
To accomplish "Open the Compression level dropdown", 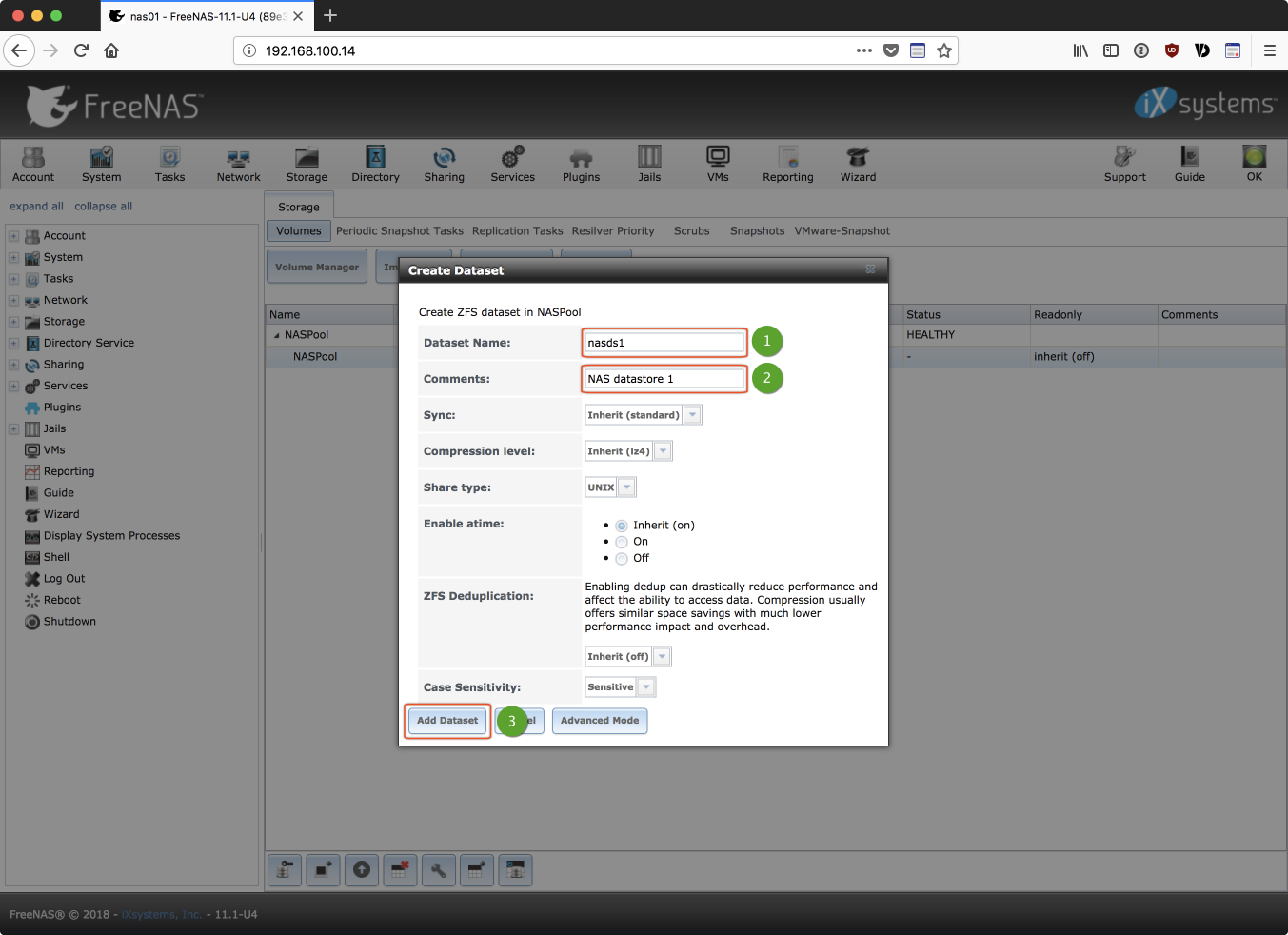I will (664, 451).
